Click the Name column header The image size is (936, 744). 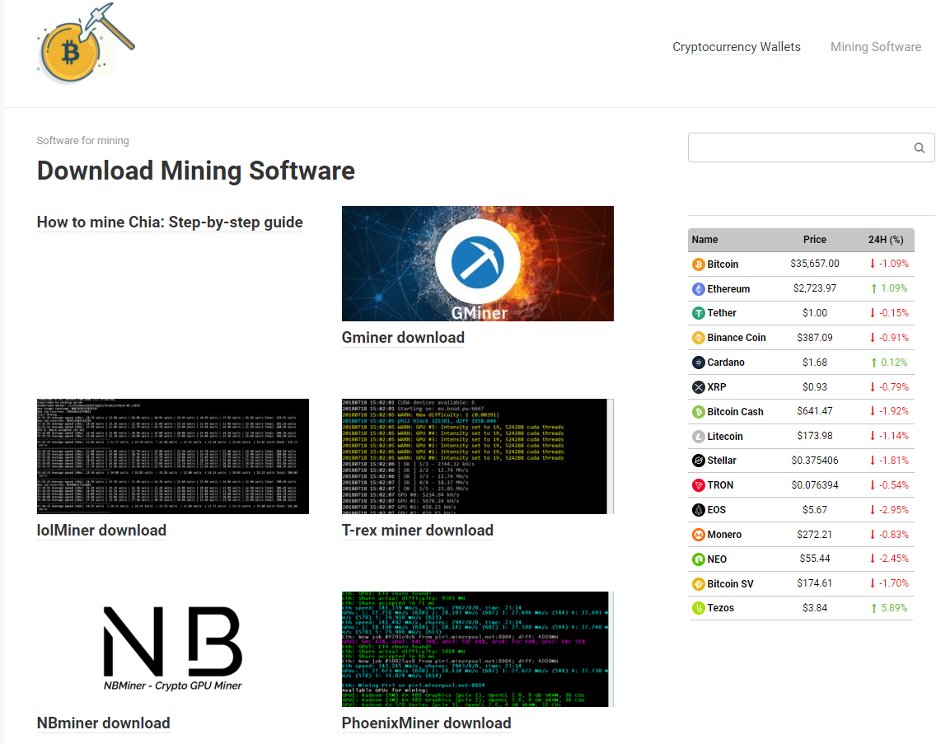(x=704, y=239)
